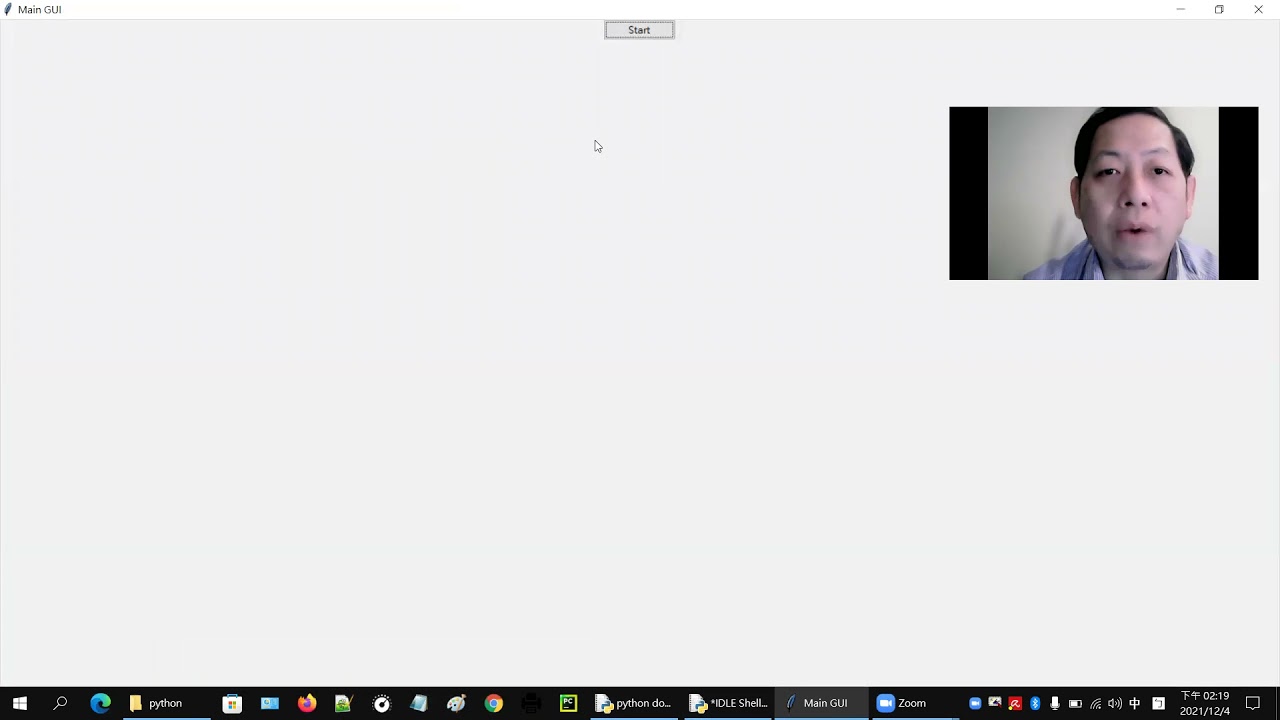1280x720 pixels.
Task: Switch the 中 input language indicator
Action: 1135,703
